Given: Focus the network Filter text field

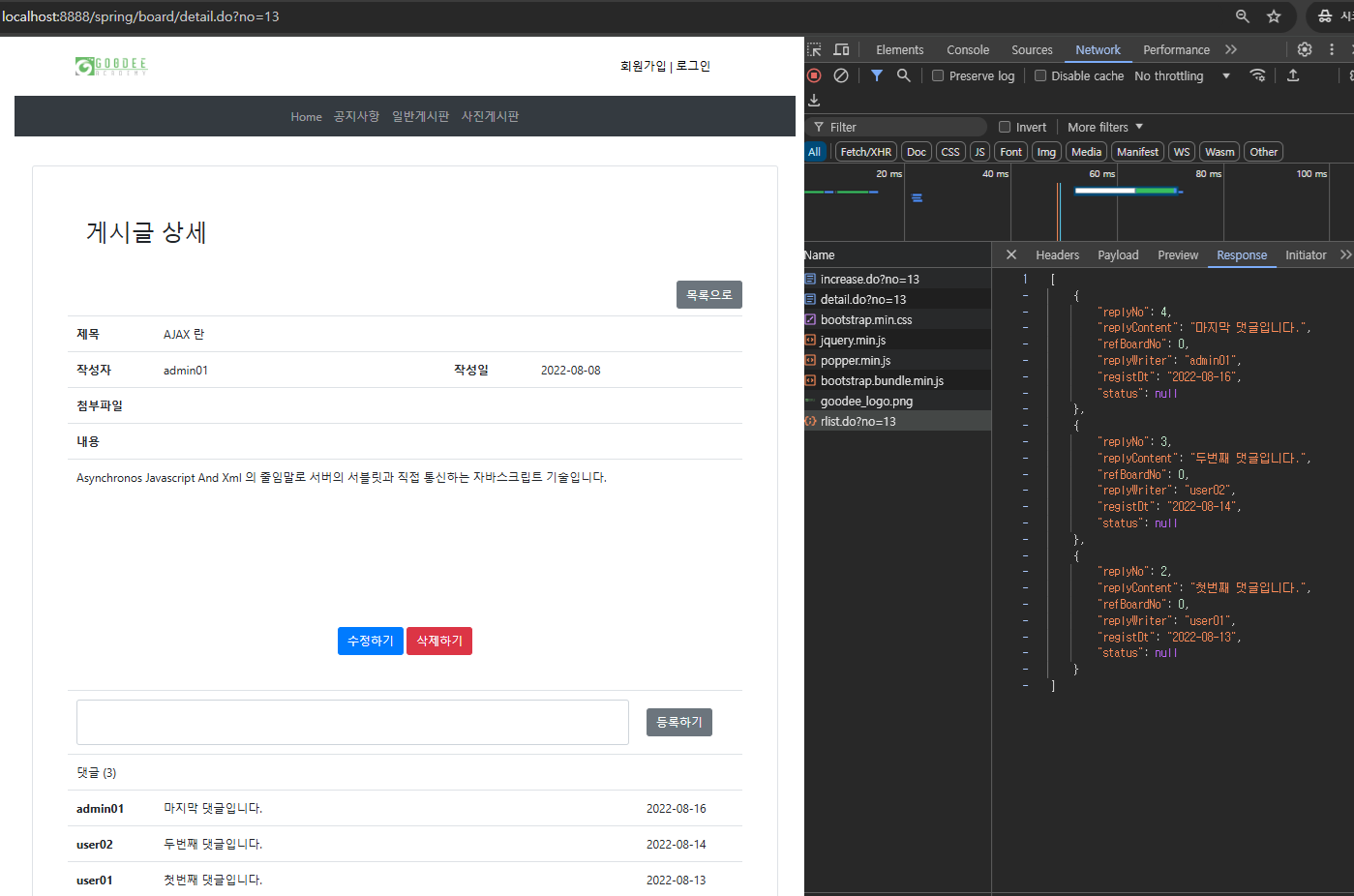Looking at the screenshot, I should [895, 127].
